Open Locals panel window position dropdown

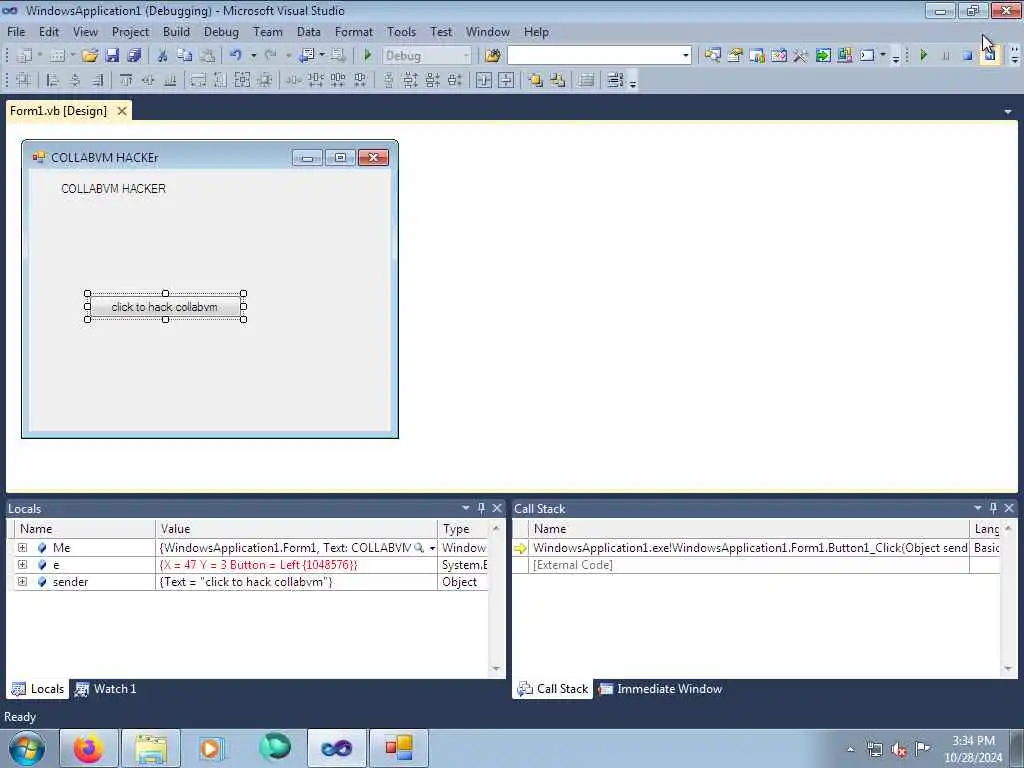click(466, 508)
